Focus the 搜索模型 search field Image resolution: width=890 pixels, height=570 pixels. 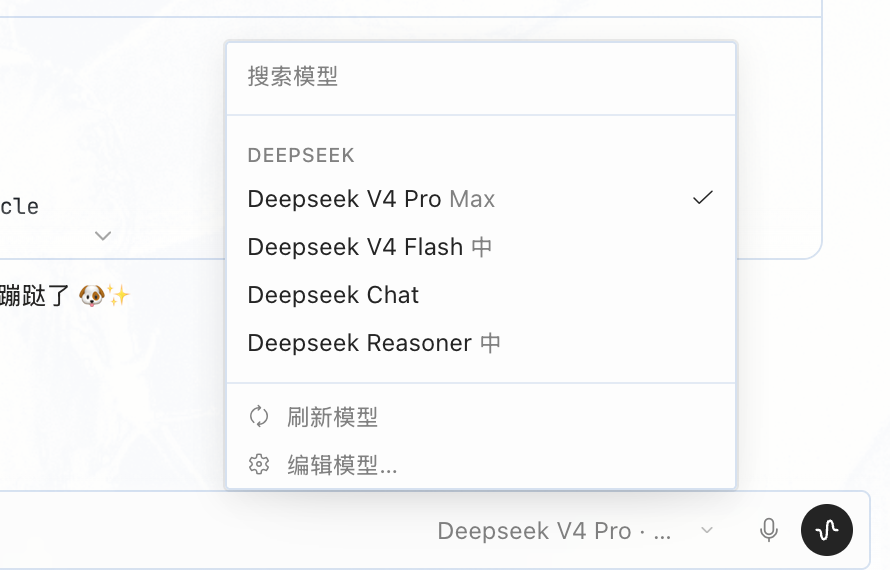(481, 77)
